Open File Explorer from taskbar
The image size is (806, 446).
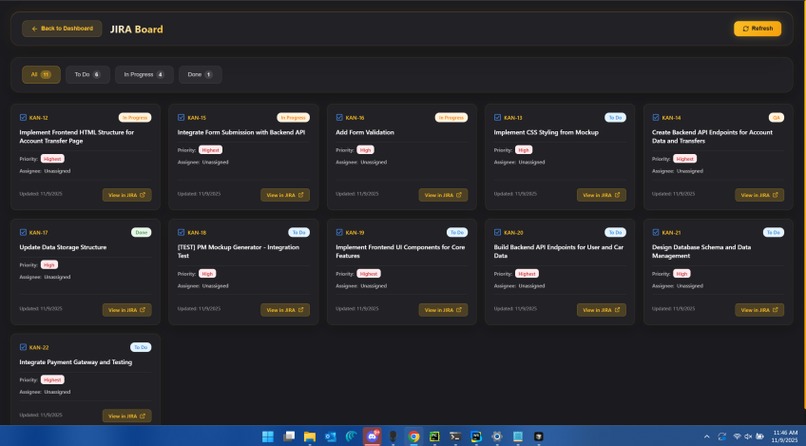point(309,437)
